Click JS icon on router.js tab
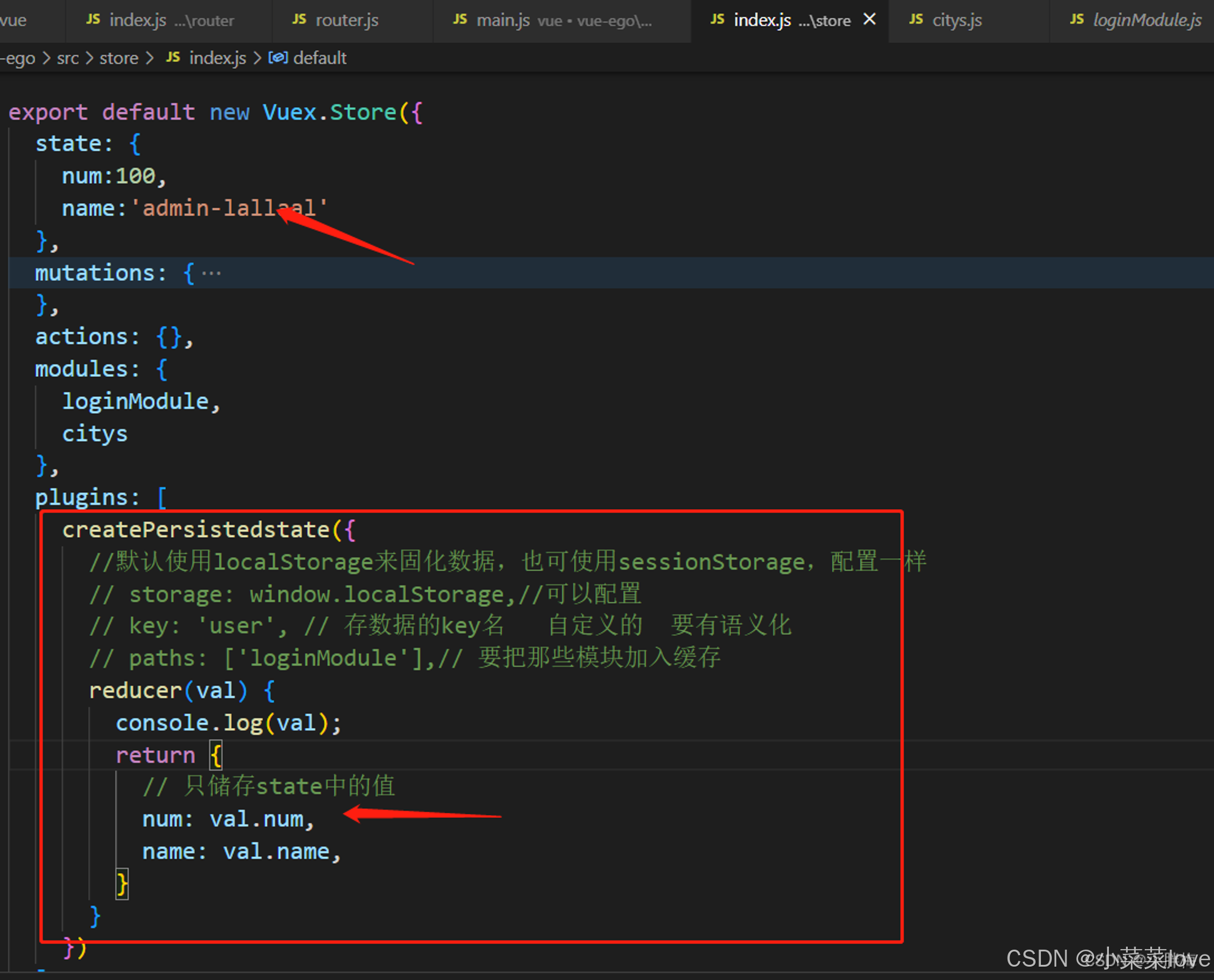 pos(299,20)
